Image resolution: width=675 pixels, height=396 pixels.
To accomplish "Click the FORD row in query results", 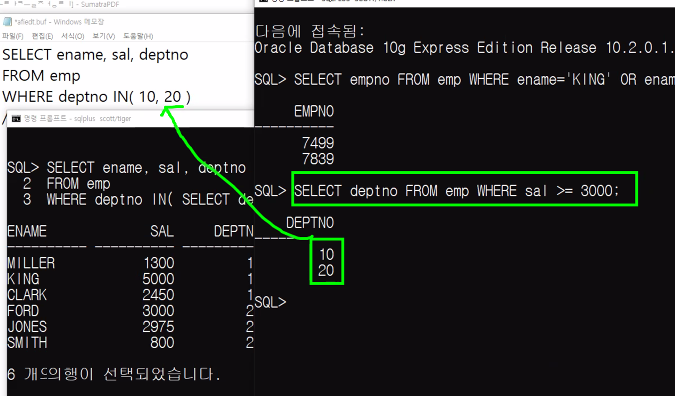I will coord(130,311).
